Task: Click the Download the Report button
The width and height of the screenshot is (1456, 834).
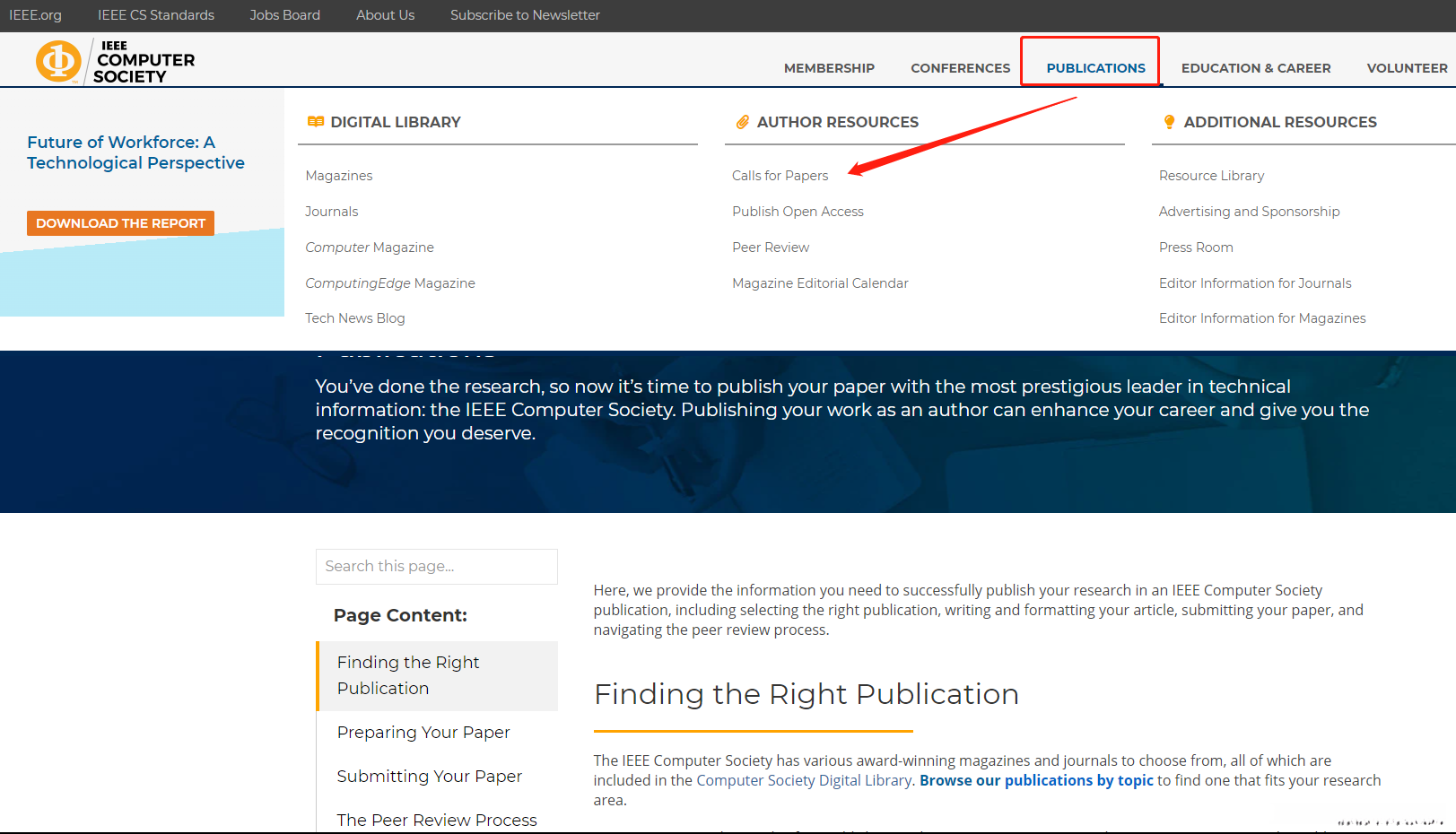Action: 120,223
